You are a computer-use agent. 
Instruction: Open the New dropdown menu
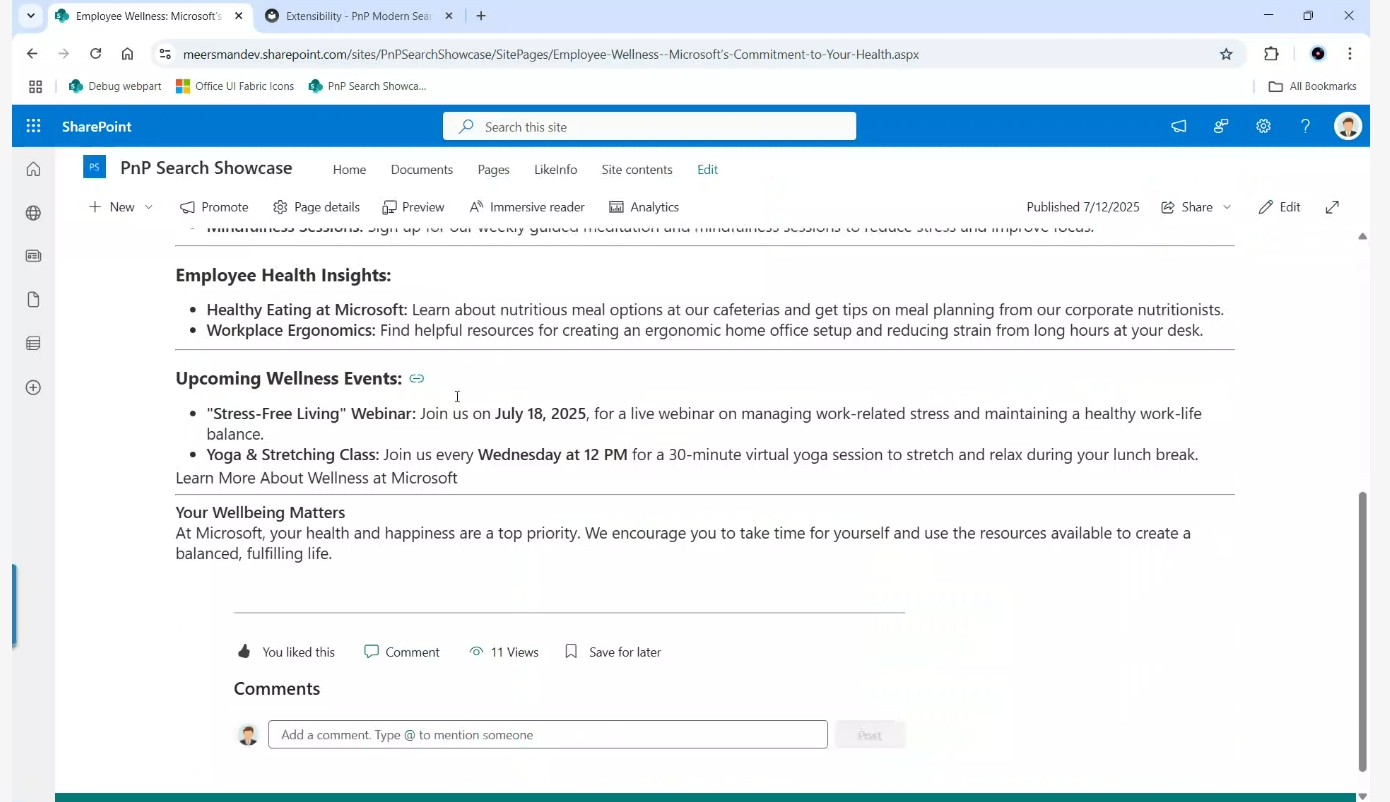coord(121,207)
